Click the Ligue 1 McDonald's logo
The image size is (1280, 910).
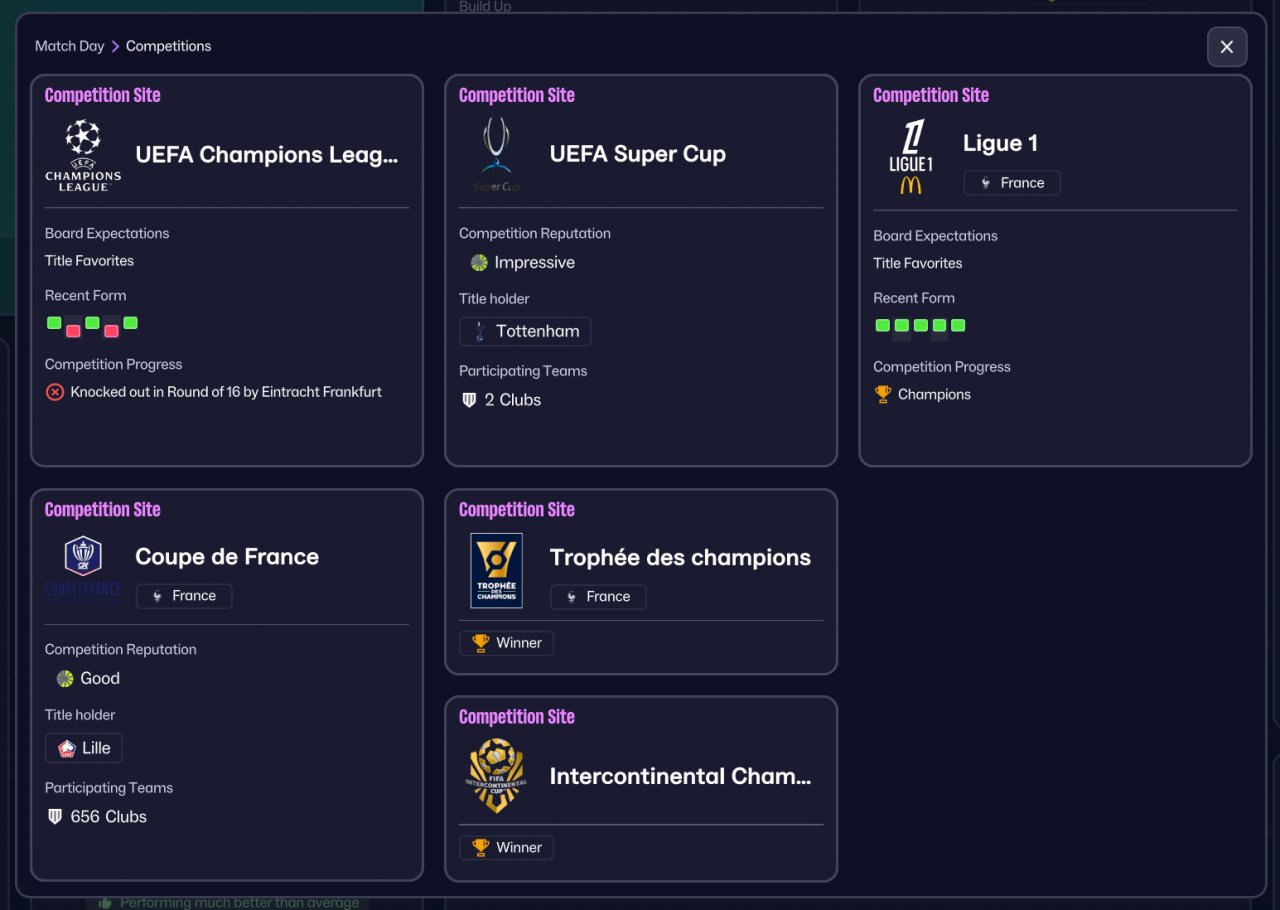point(910,157)
